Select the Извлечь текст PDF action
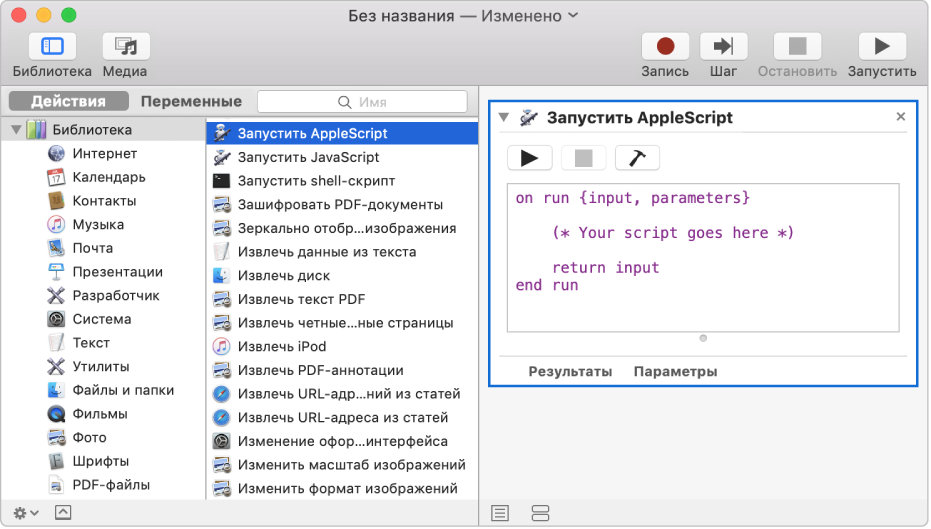Image resolution: width=931 pixels, height=529 pixels. pos(342,300)
